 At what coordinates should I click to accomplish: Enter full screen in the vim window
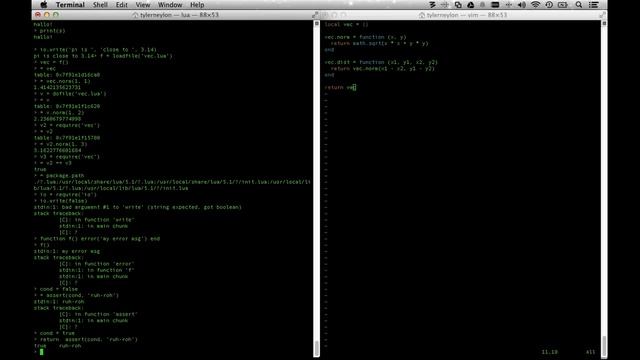pyautogui.click(x=602, y=15)
